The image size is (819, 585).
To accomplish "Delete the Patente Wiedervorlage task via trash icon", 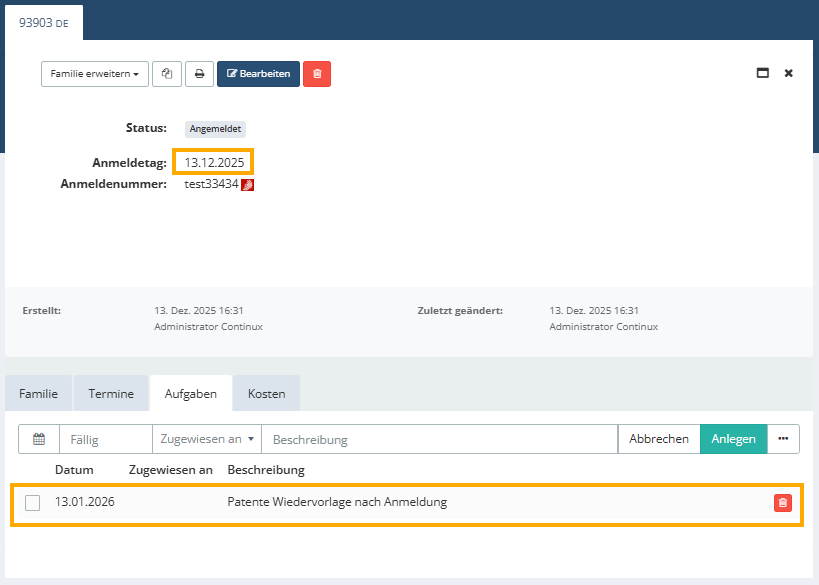I will (782, 503).
